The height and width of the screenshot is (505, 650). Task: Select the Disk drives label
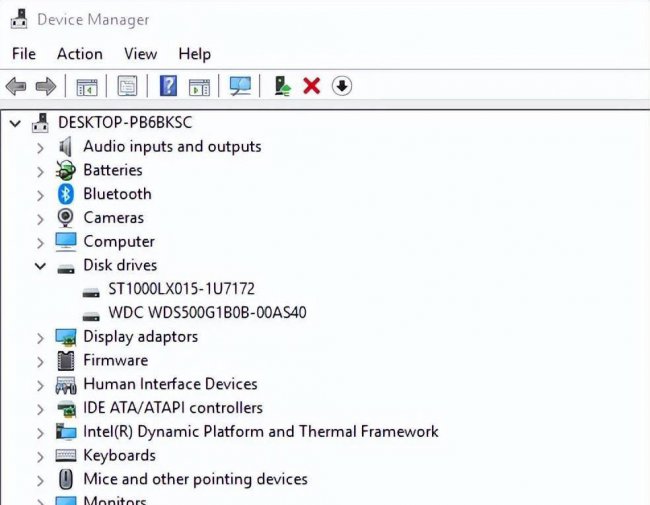[120, 265]
